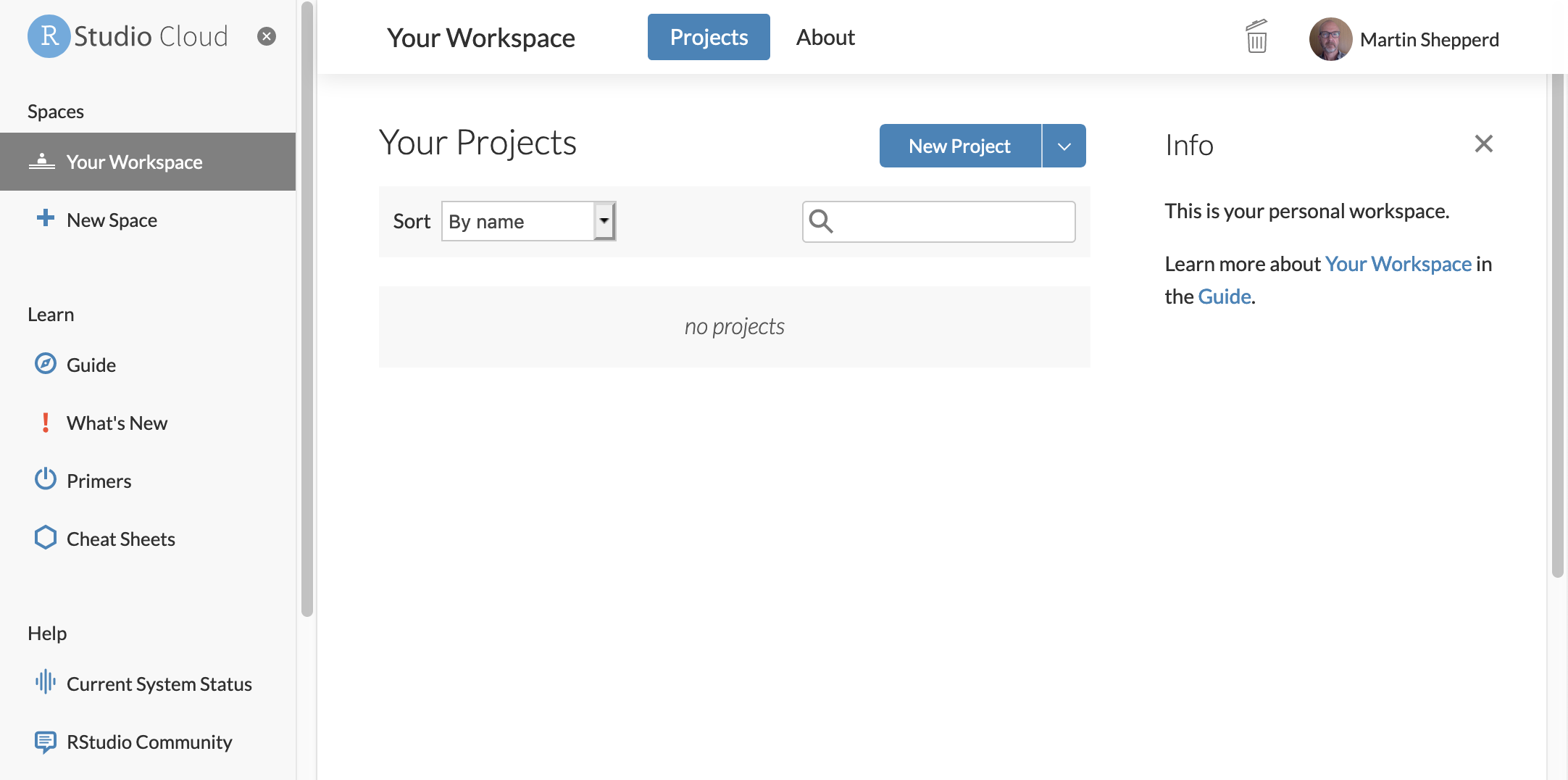Open the Your Workspace link in Info

coord(1398,264)
